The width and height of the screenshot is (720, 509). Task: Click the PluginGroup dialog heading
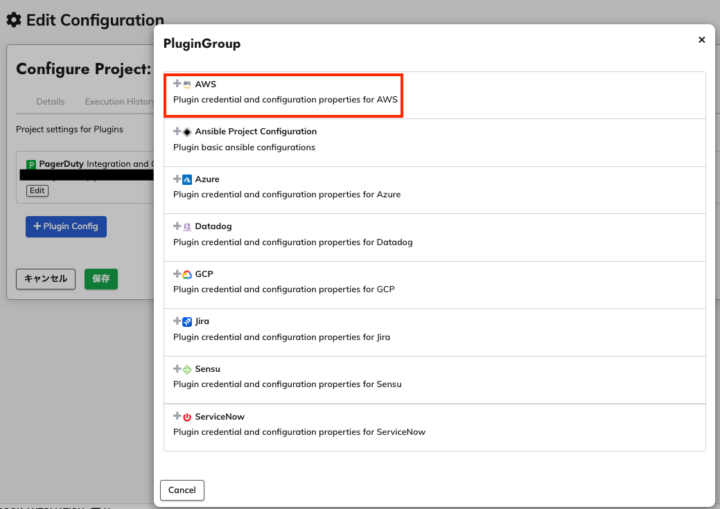click(202, 44)
